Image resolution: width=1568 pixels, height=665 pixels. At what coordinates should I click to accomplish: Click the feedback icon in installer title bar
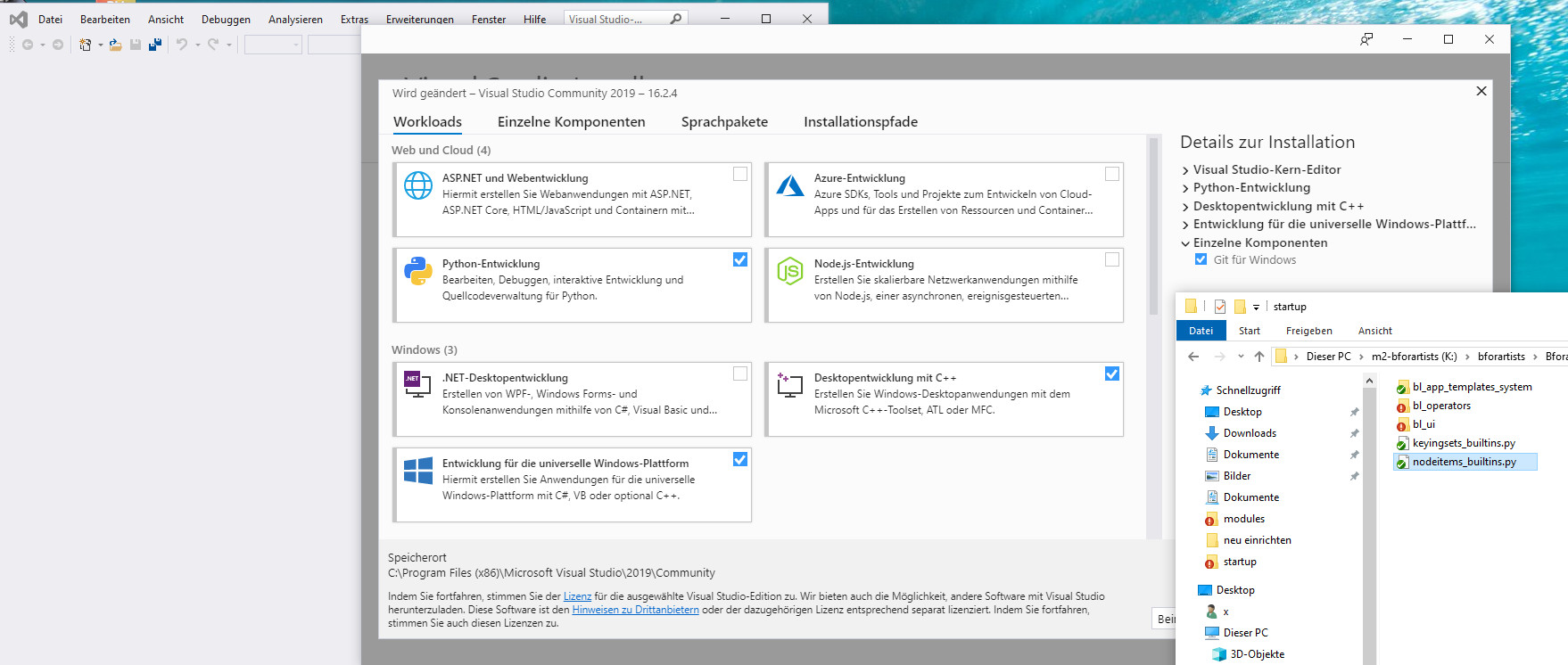1366,39
